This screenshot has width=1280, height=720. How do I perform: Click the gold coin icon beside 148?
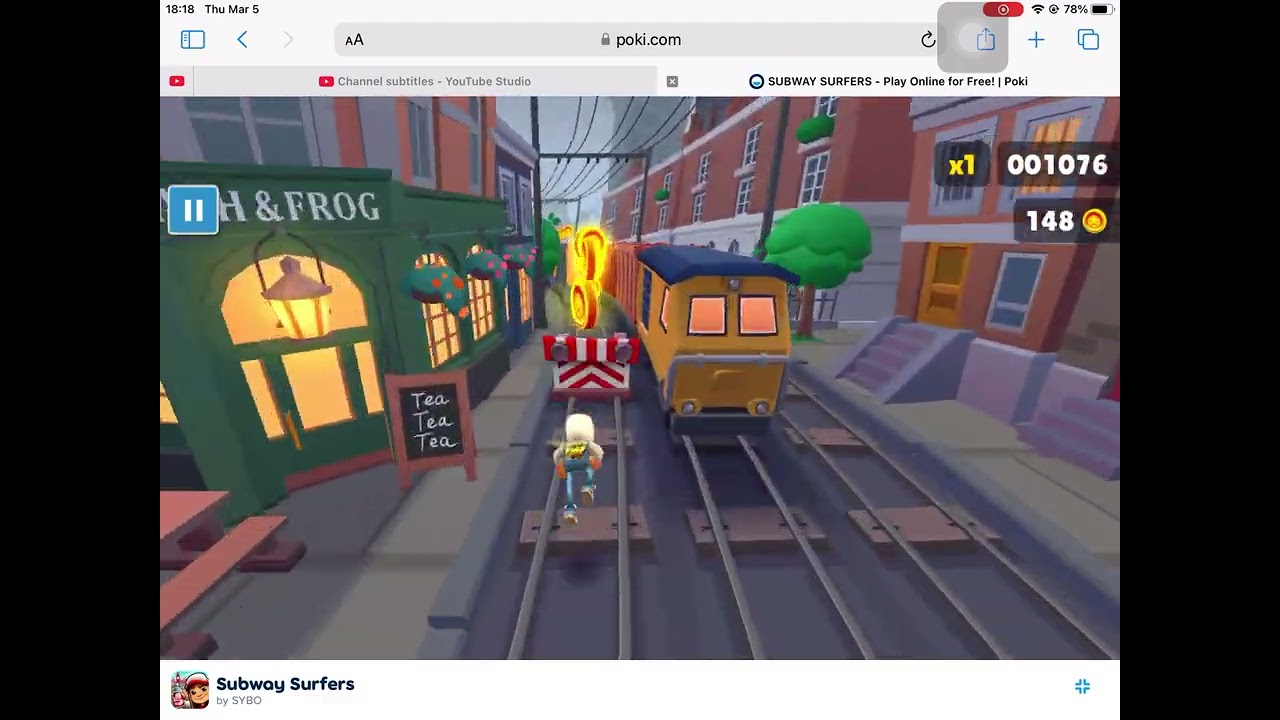point(1094,221)
